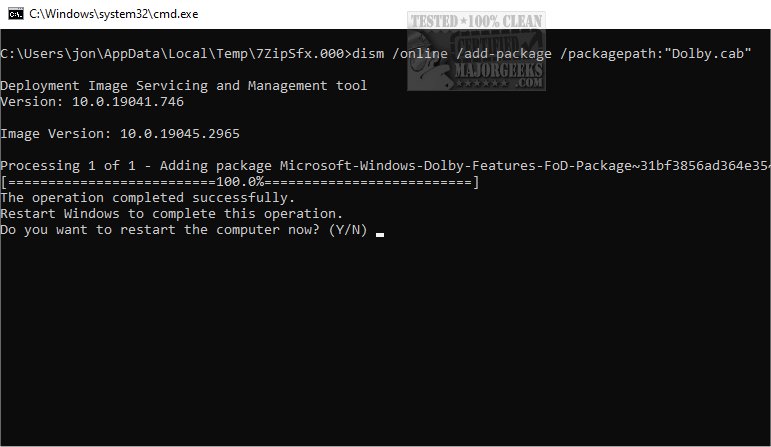Click the Image Version: 10.0.19045.2965 line
The height and width of the screenshot is (447, 771).
pyautogui.click(x=120, y=133)
